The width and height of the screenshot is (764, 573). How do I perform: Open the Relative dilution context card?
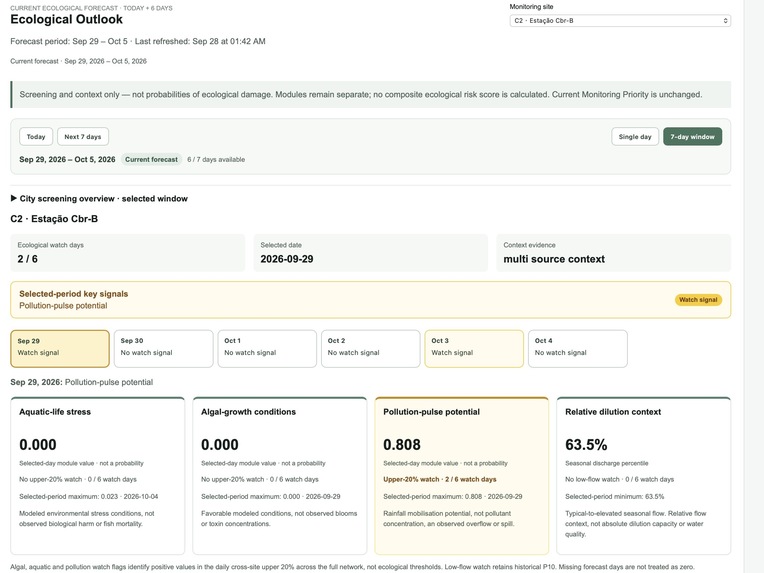coord(644,476)
